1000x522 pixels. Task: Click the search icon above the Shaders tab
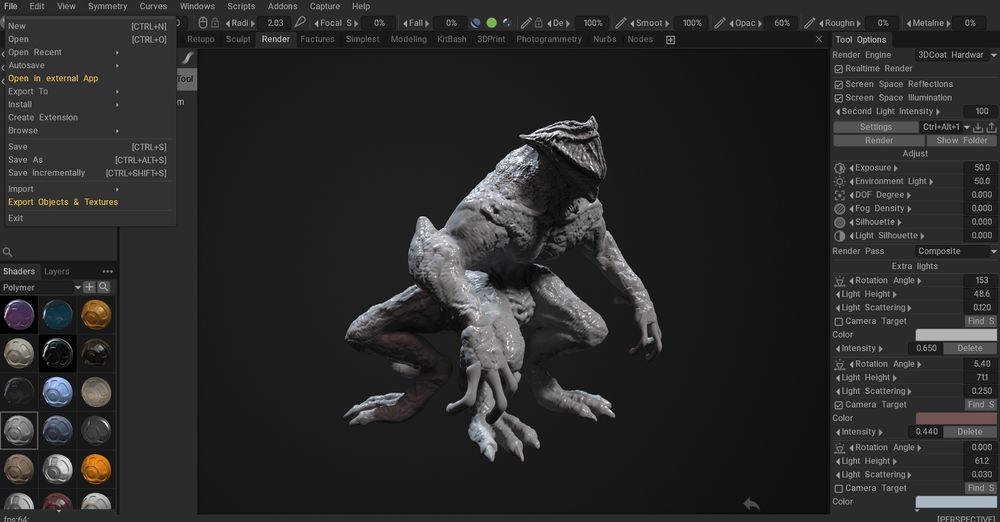tap(8, 252)
